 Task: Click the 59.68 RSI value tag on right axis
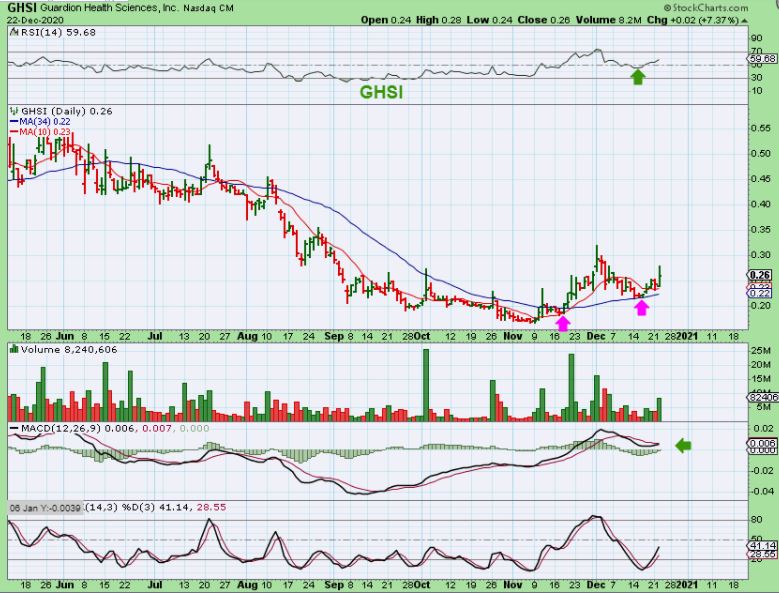[763, 59]
